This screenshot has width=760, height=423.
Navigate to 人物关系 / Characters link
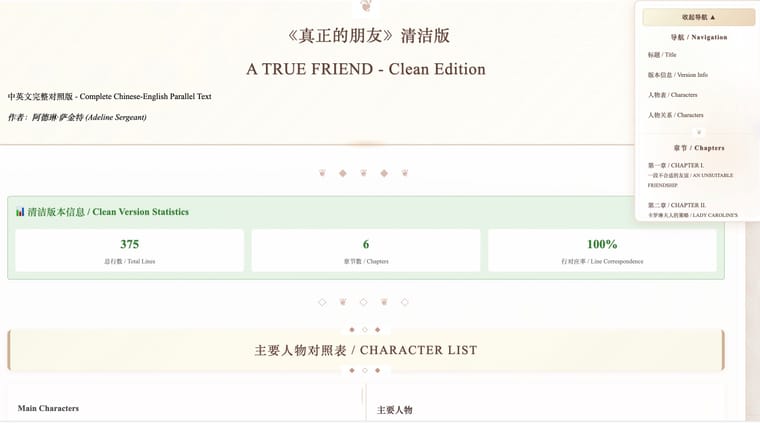[x=675, y=115]
